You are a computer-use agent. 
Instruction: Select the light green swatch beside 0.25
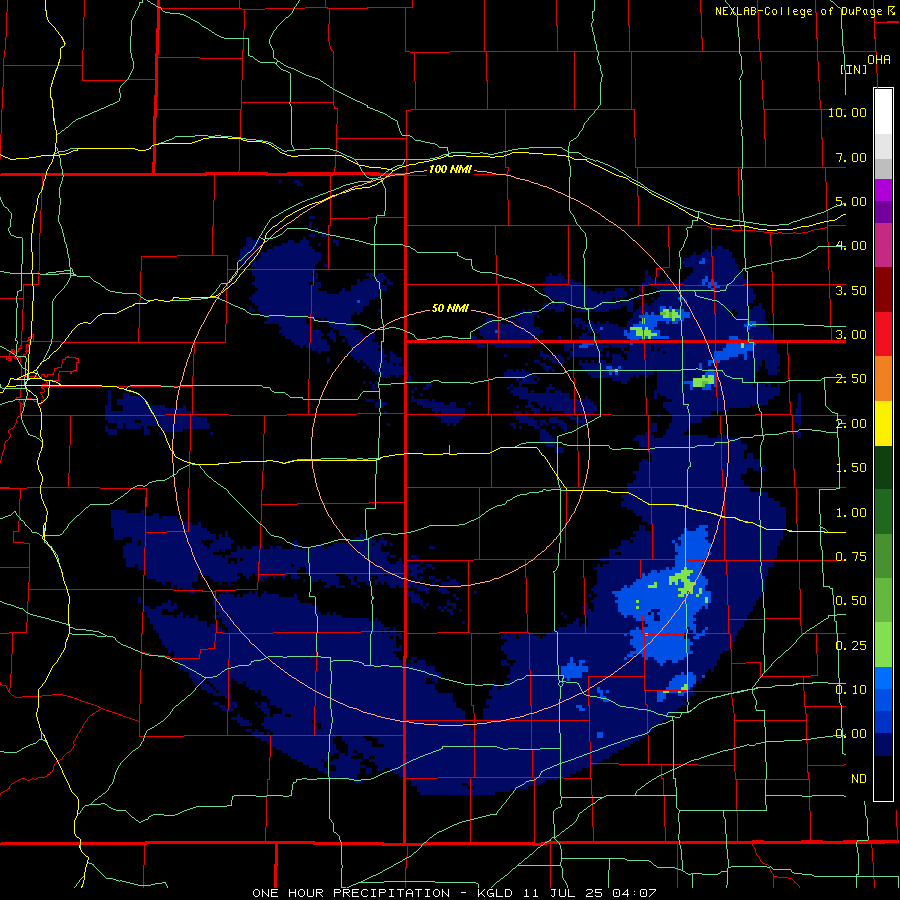[x=883, y=645]
